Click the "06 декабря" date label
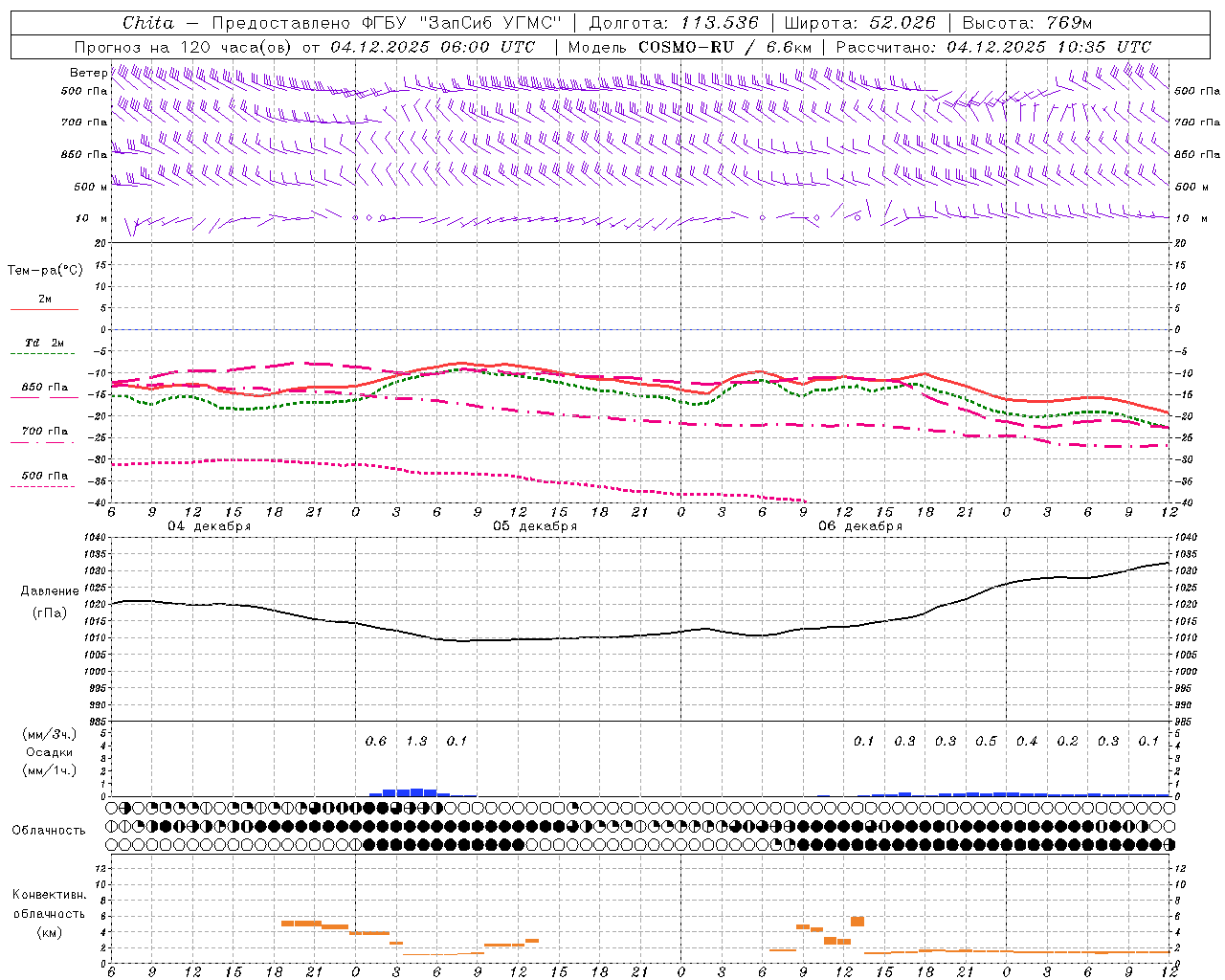Screen dimensions: 1225x980 point(860,526)
